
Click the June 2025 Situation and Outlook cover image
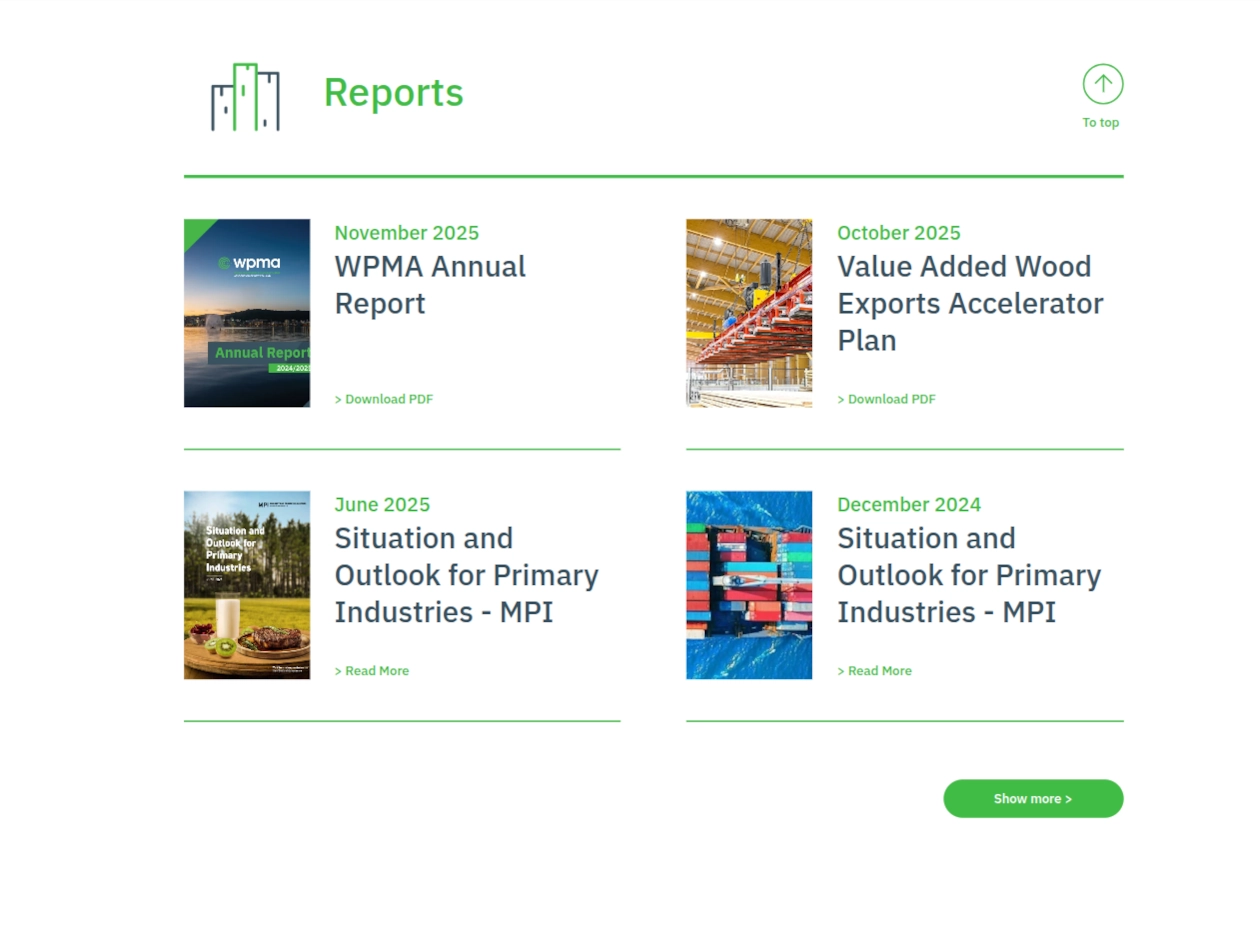click(247, 584)
